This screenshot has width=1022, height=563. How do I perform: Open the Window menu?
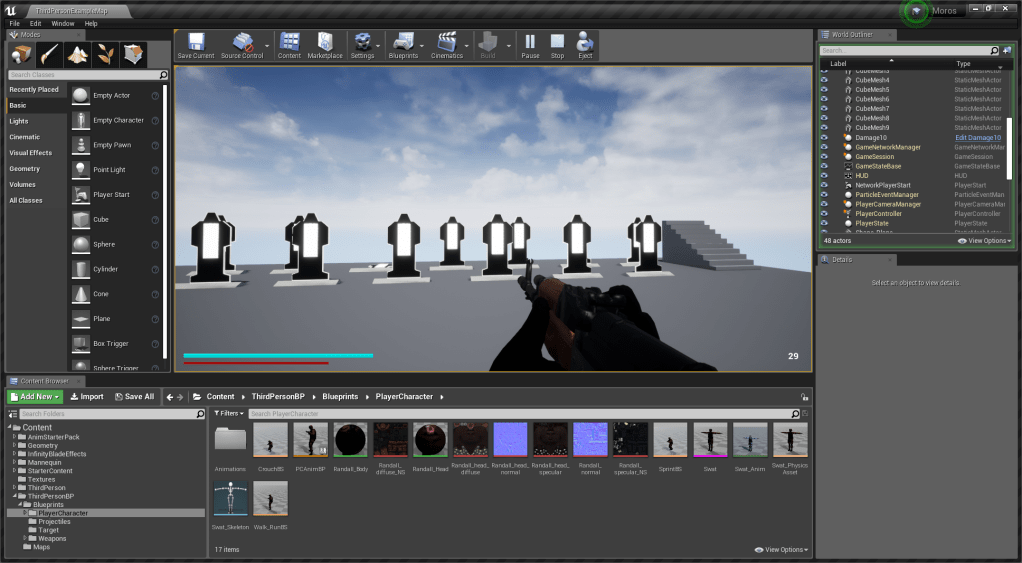tap(62, 23)
